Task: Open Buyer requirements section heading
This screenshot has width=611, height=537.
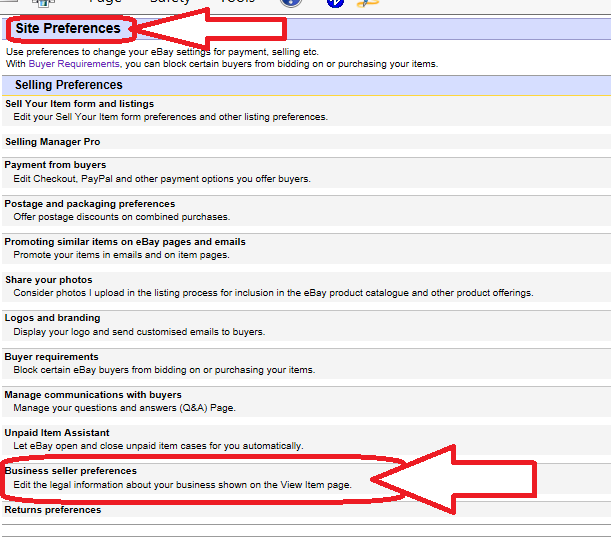Action: point(51,357)
